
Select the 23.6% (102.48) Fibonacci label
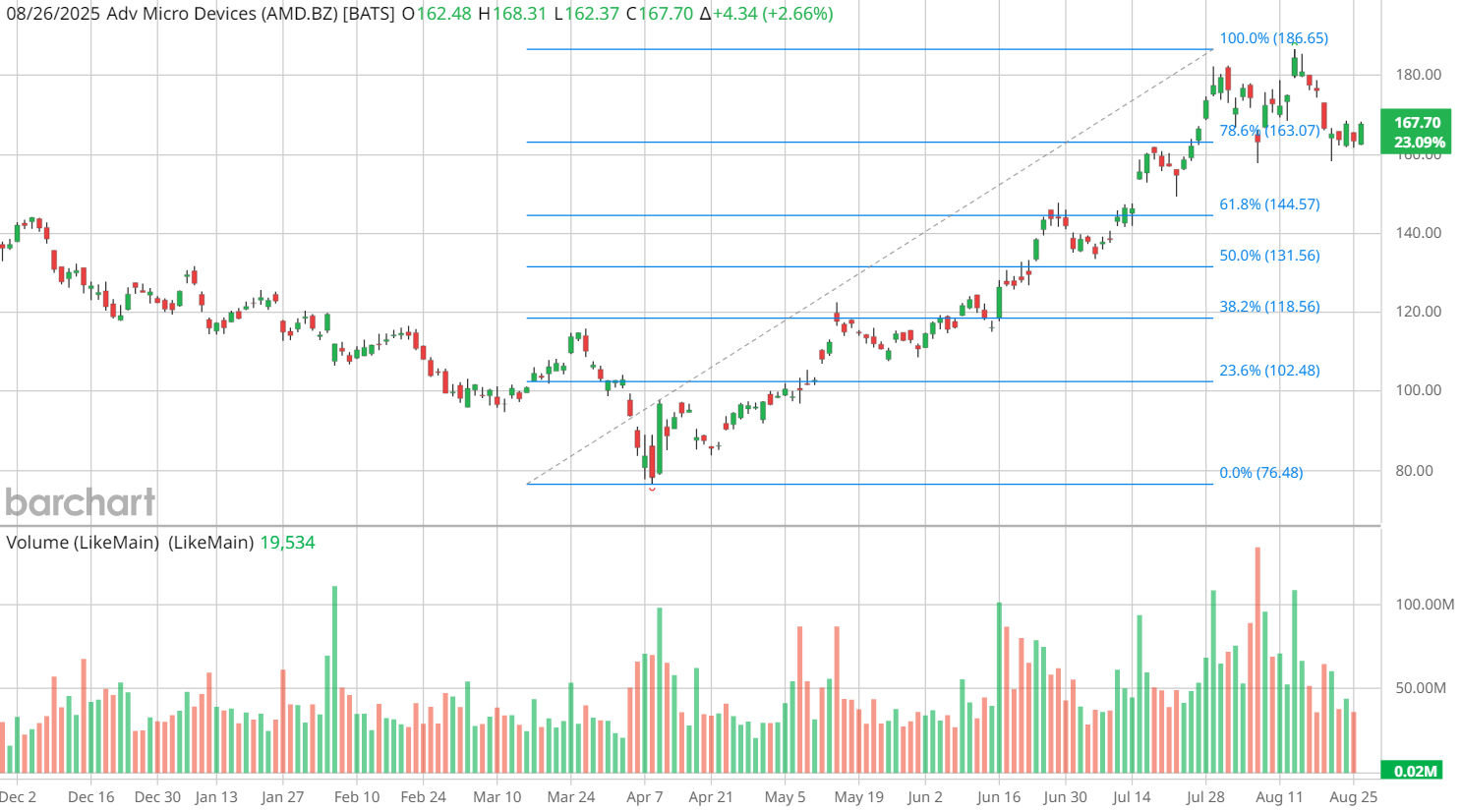point(1269,371)
